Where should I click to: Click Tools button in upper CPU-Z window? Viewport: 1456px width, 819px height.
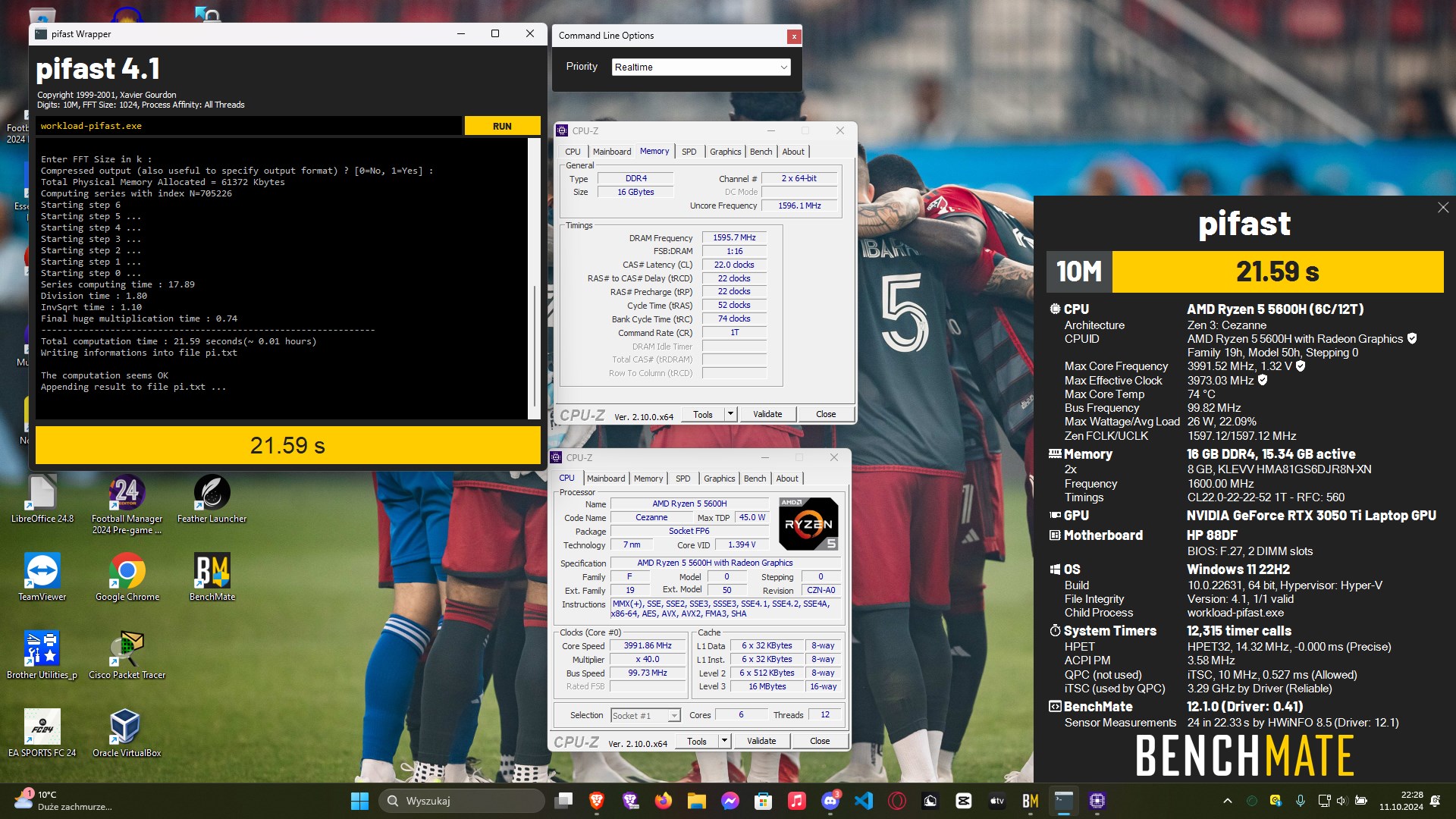(x=703, y=414)
